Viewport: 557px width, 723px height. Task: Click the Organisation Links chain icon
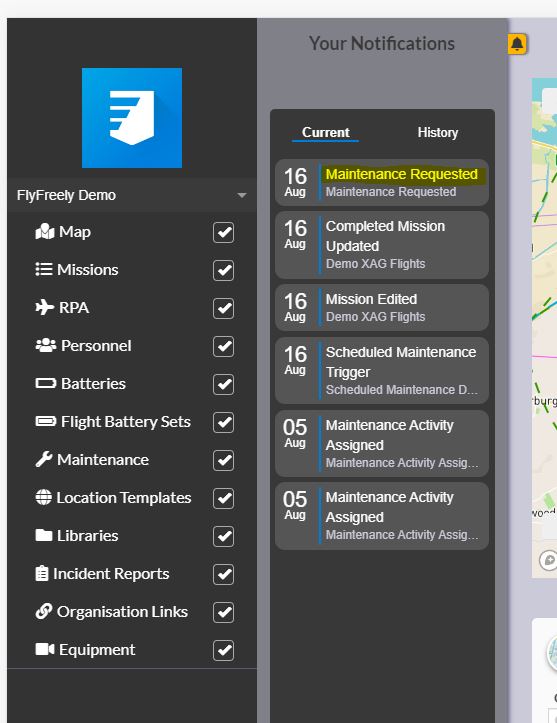(44, 611)
